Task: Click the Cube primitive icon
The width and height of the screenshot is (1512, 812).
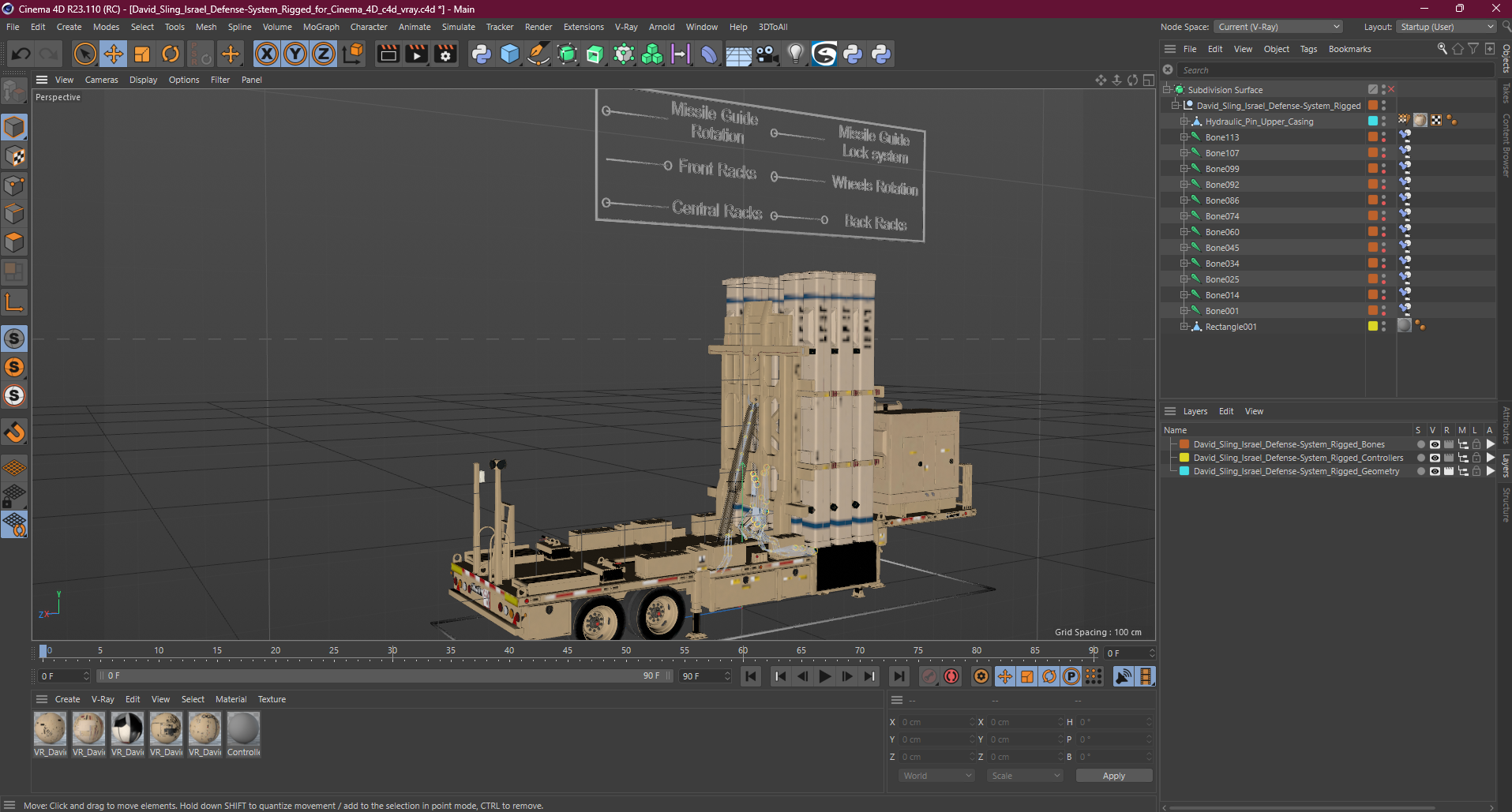Action: pos(510,54)
